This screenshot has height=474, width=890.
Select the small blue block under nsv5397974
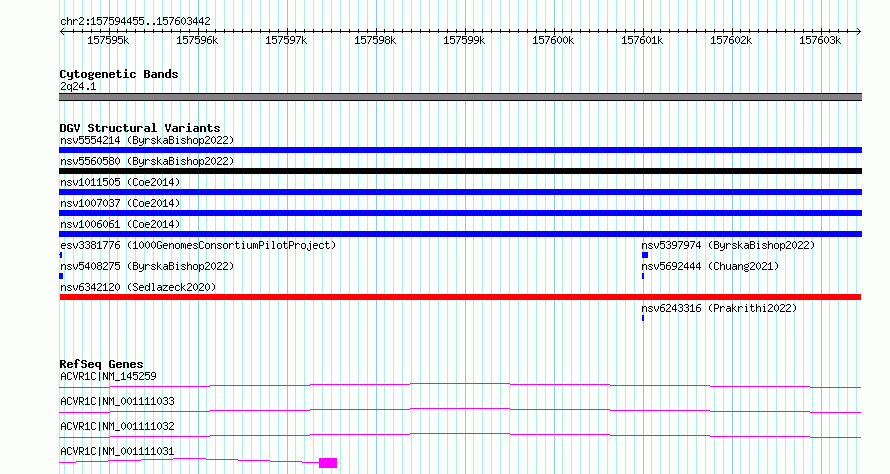point(645,255)
